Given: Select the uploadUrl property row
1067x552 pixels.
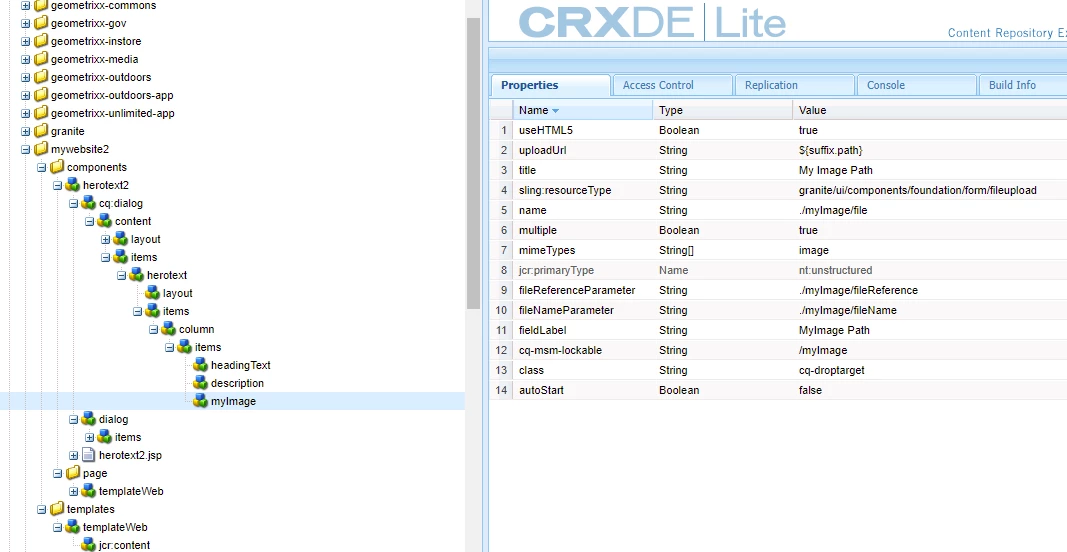Looking at the screenshot, I should click(x=778, y=150).
